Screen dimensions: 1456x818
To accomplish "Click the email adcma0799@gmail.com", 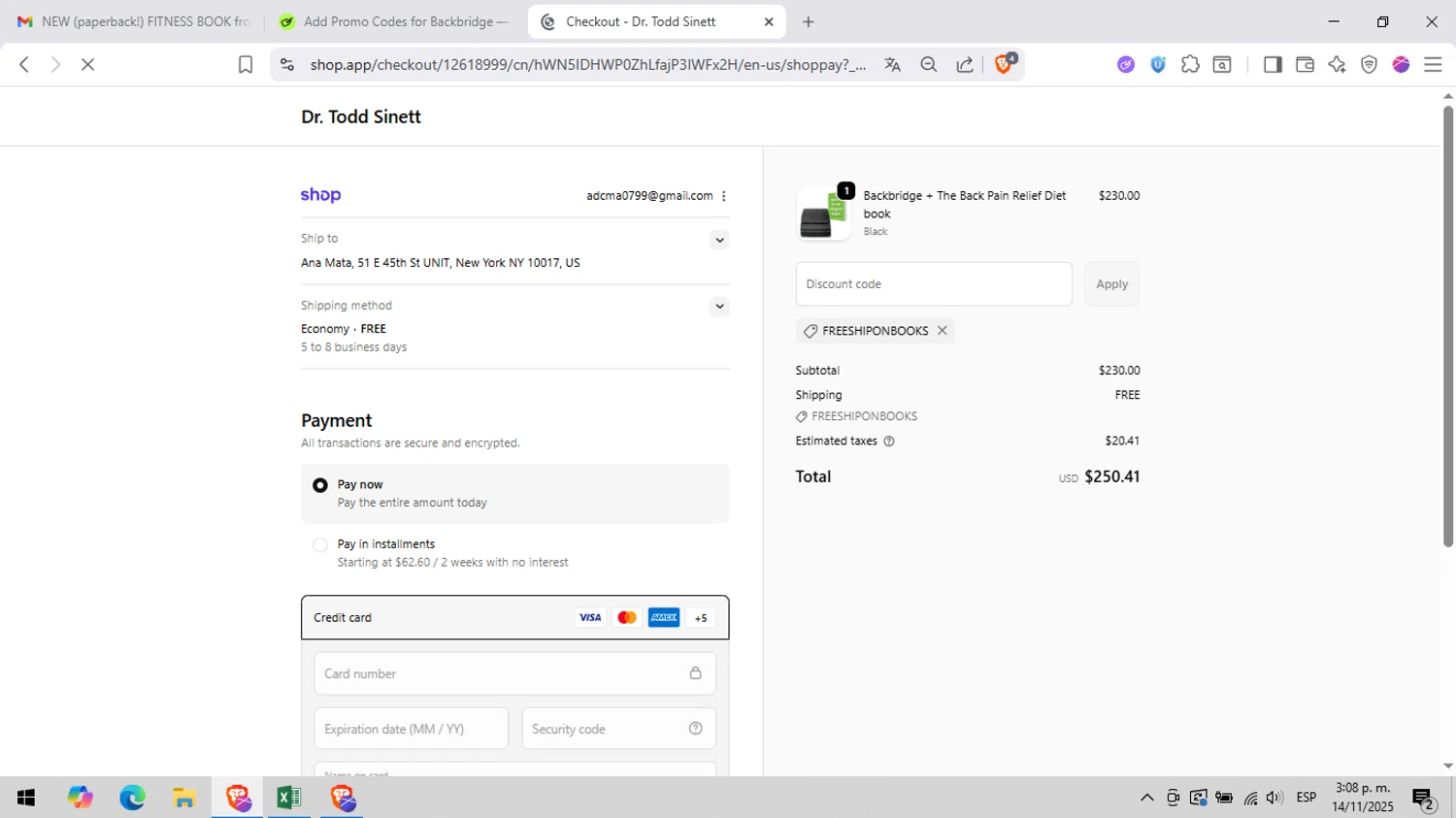I will pos(649,196).
